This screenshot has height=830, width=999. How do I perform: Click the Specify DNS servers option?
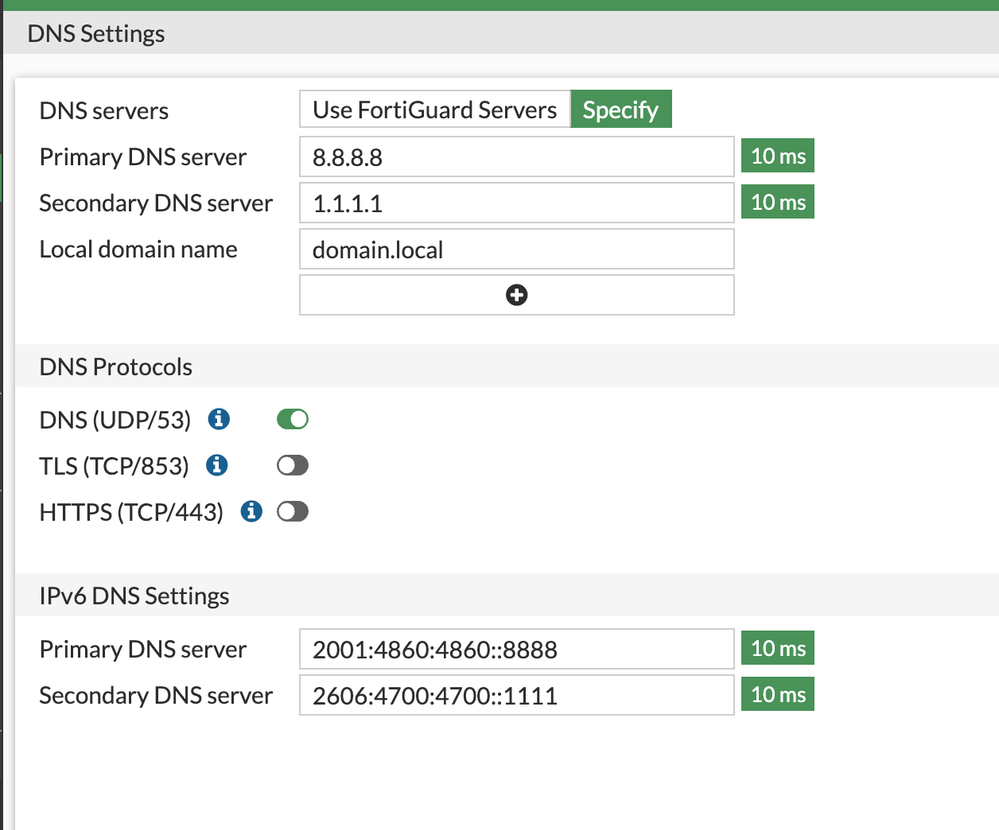coord(621,109)
